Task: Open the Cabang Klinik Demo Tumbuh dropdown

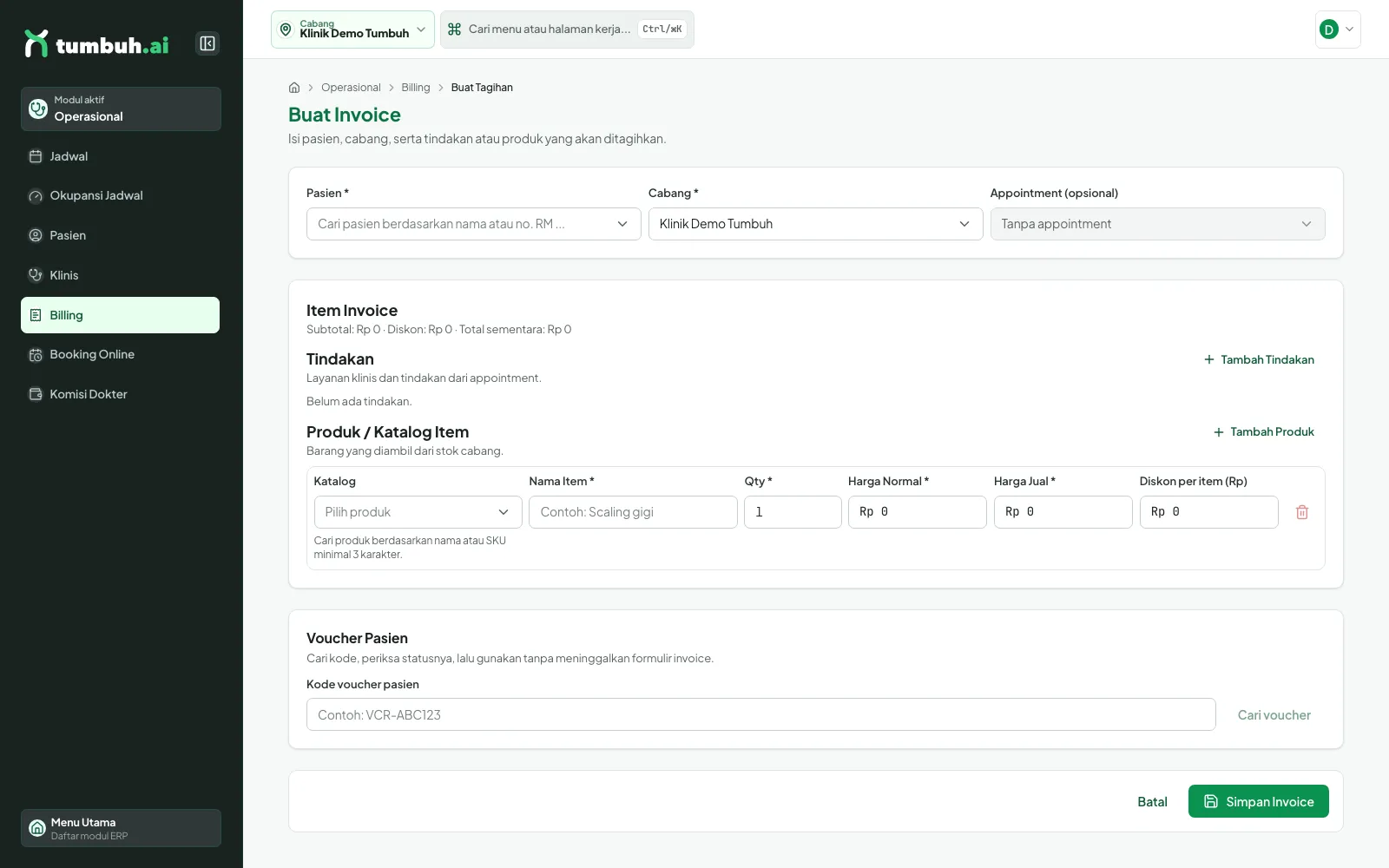Action: 815,224
